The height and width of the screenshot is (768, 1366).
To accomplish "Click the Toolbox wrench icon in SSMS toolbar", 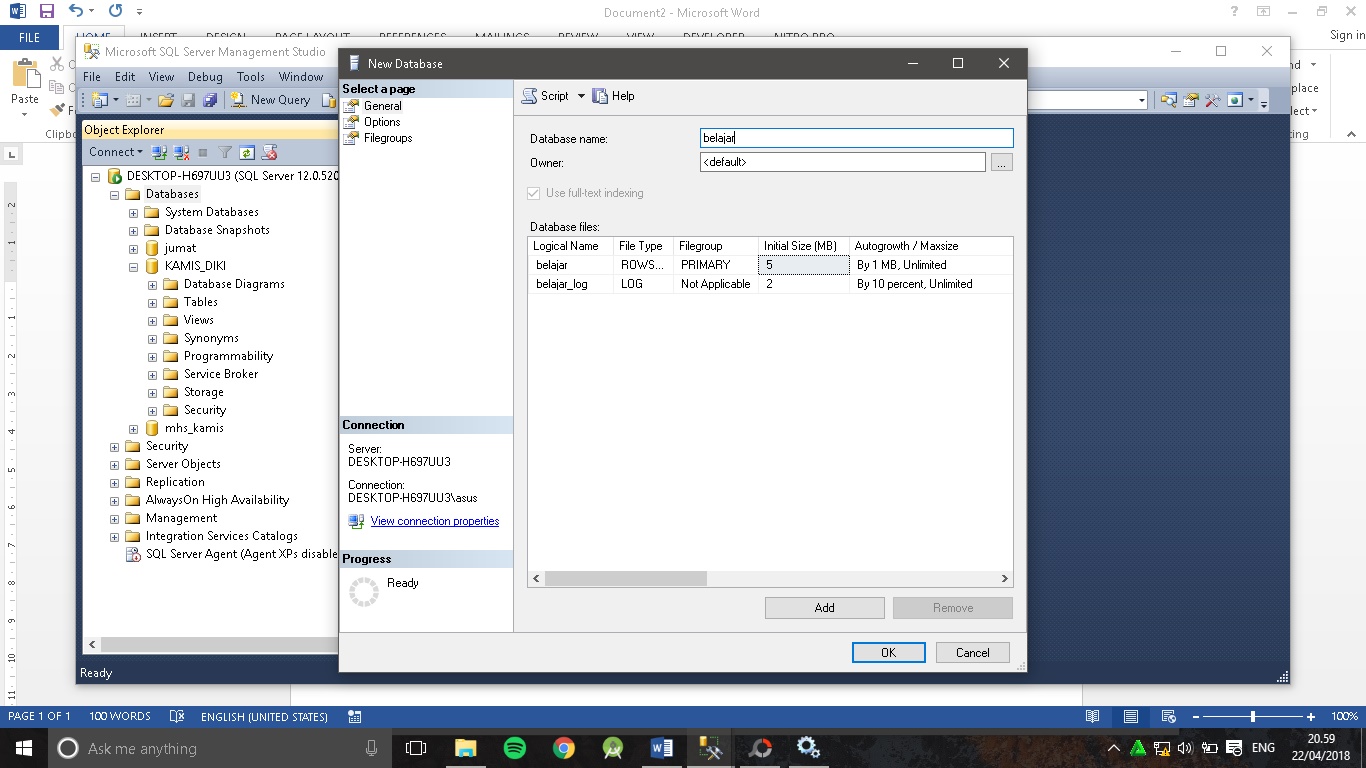I will [1212, 100].
